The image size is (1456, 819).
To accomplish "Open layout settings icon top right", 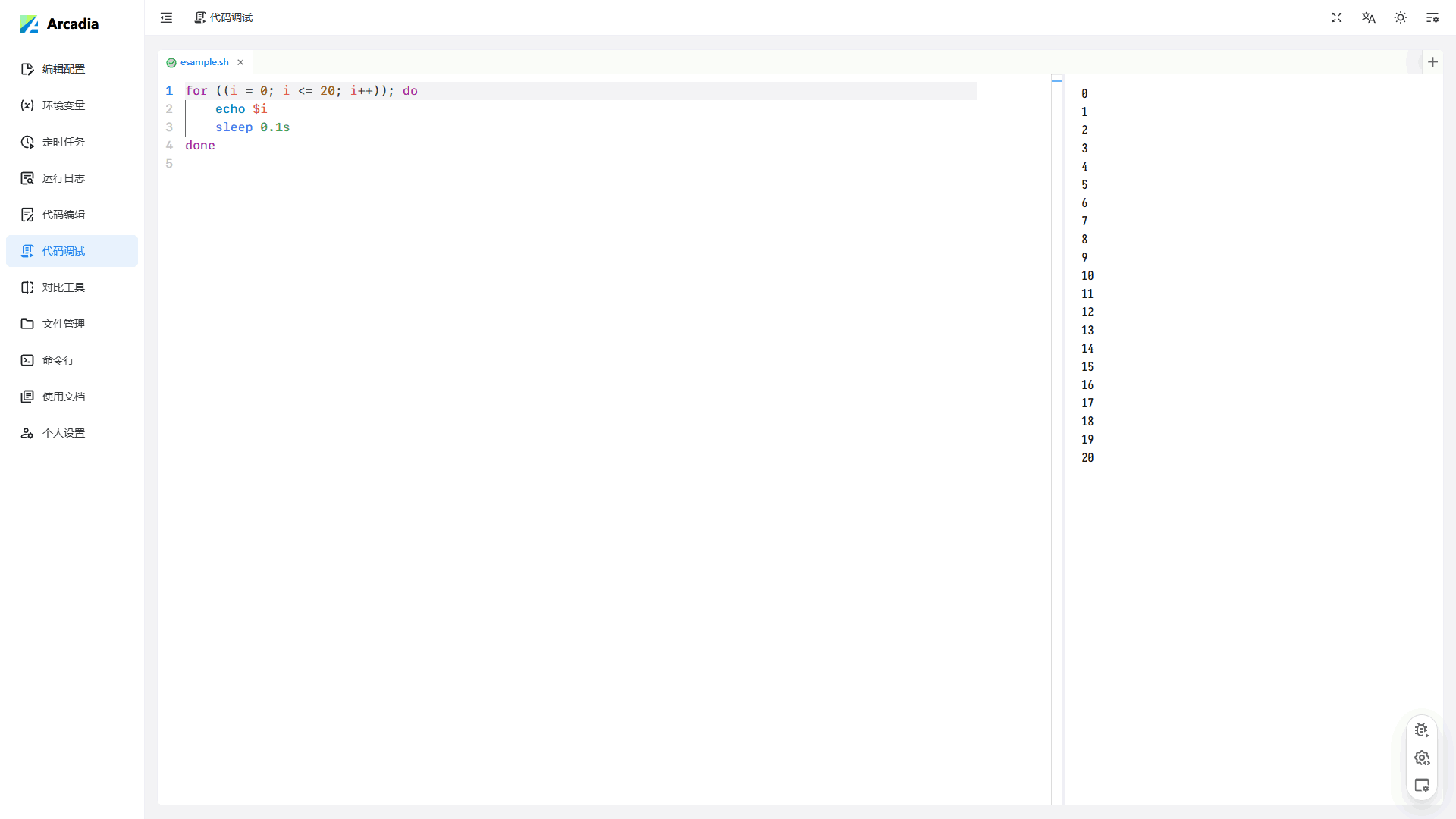I will coord(1432,17).
